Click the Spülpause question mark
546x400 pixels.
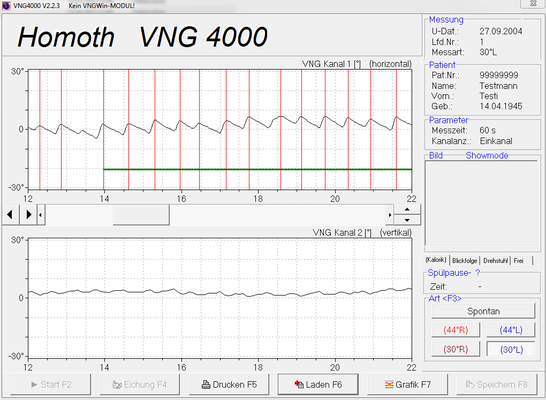tap(478, 273)
